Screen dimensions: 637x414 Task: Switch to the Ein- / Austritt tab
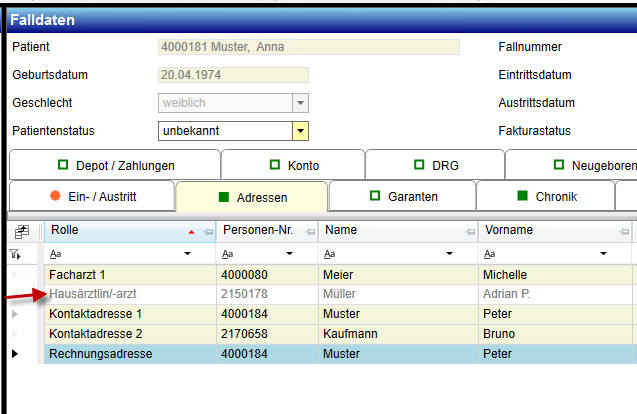pyautogui.click(x=92, y=196)
